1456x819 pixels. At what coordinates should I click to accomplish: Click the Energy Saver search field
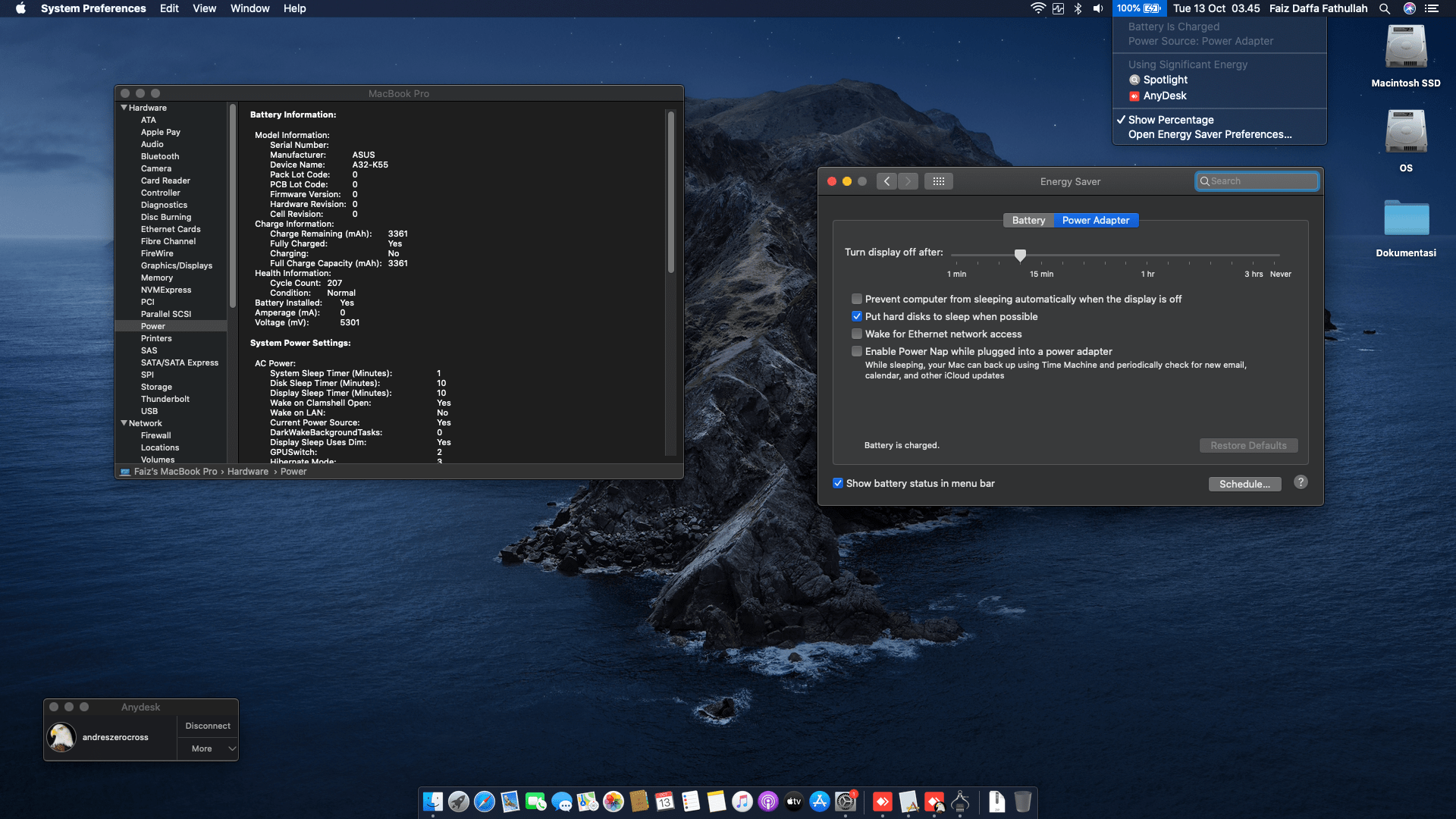coord(1257,181)
